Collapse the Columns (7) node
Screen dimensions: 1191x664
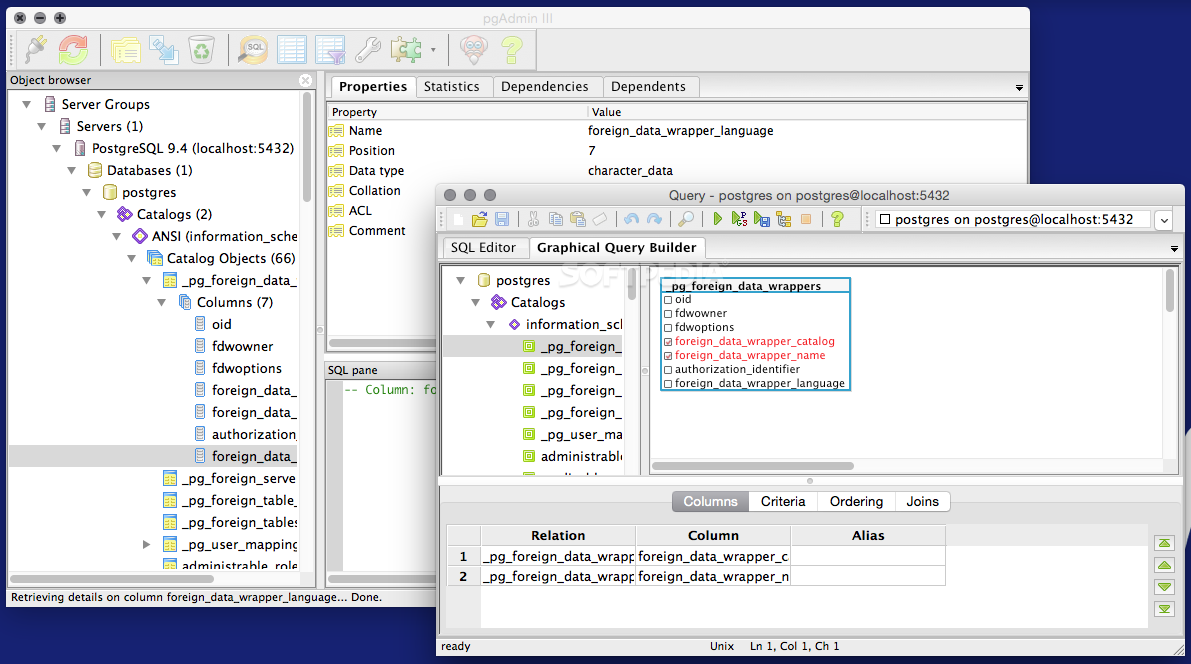point(162,302)
